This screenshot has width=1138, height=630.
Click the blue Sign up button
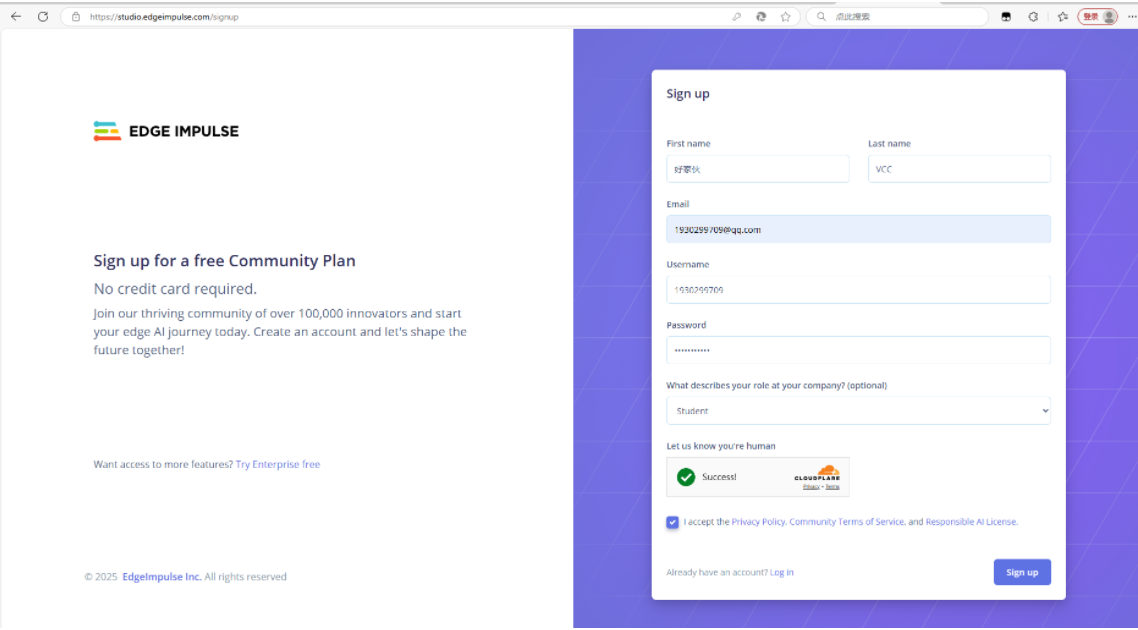pos(1022,572)
